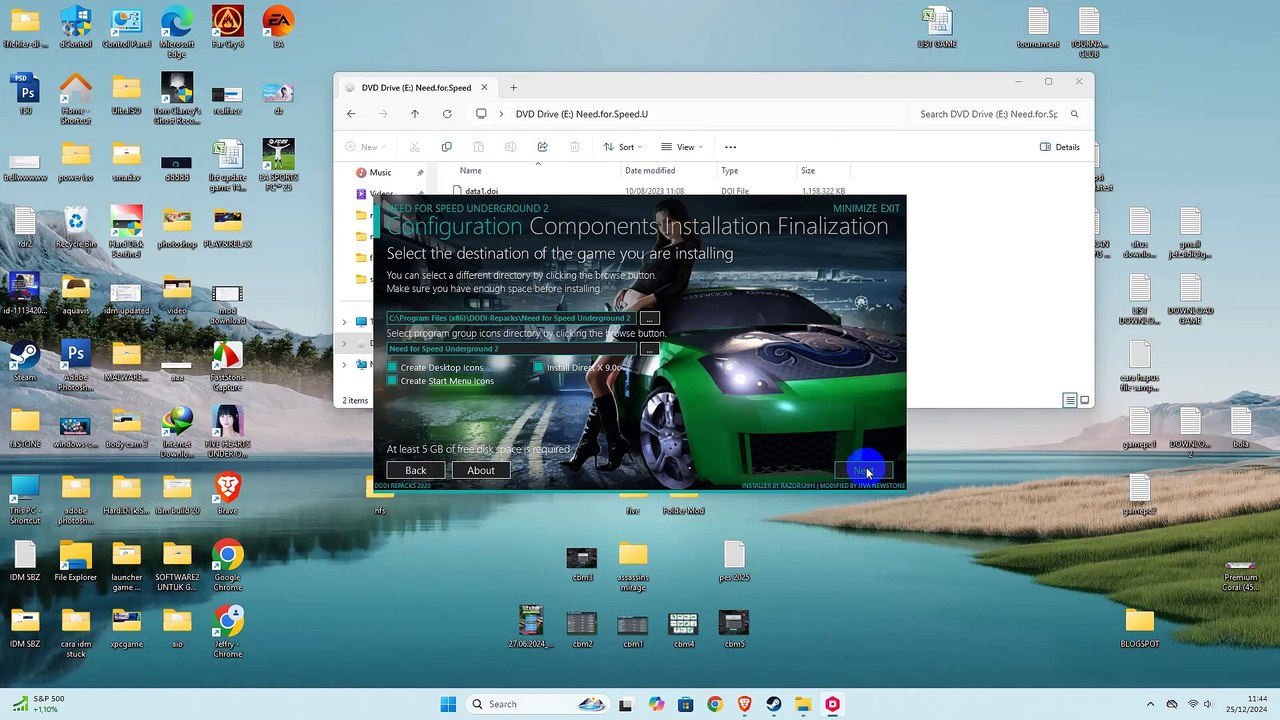
Task: Open the View dropdown in File Explorer
Action: 684,147
